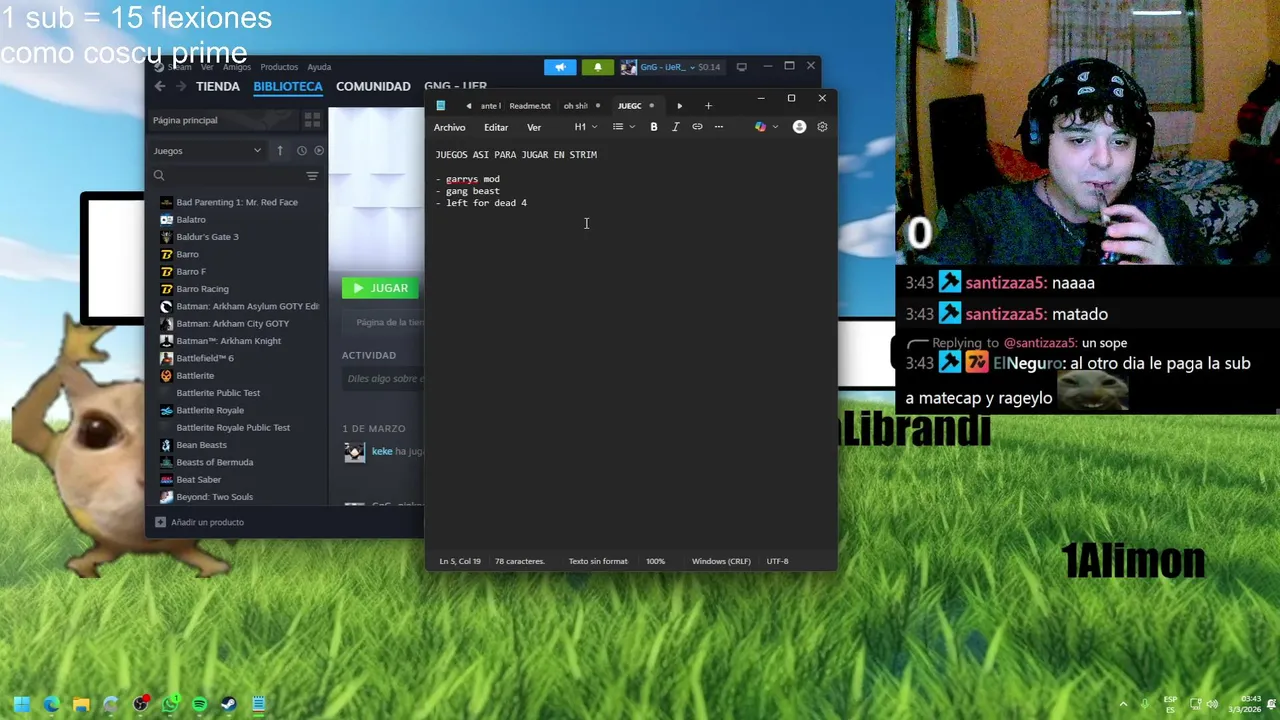Select Beyond: Two Souls in the library
Screen dimensions: 1280x720
214,497
